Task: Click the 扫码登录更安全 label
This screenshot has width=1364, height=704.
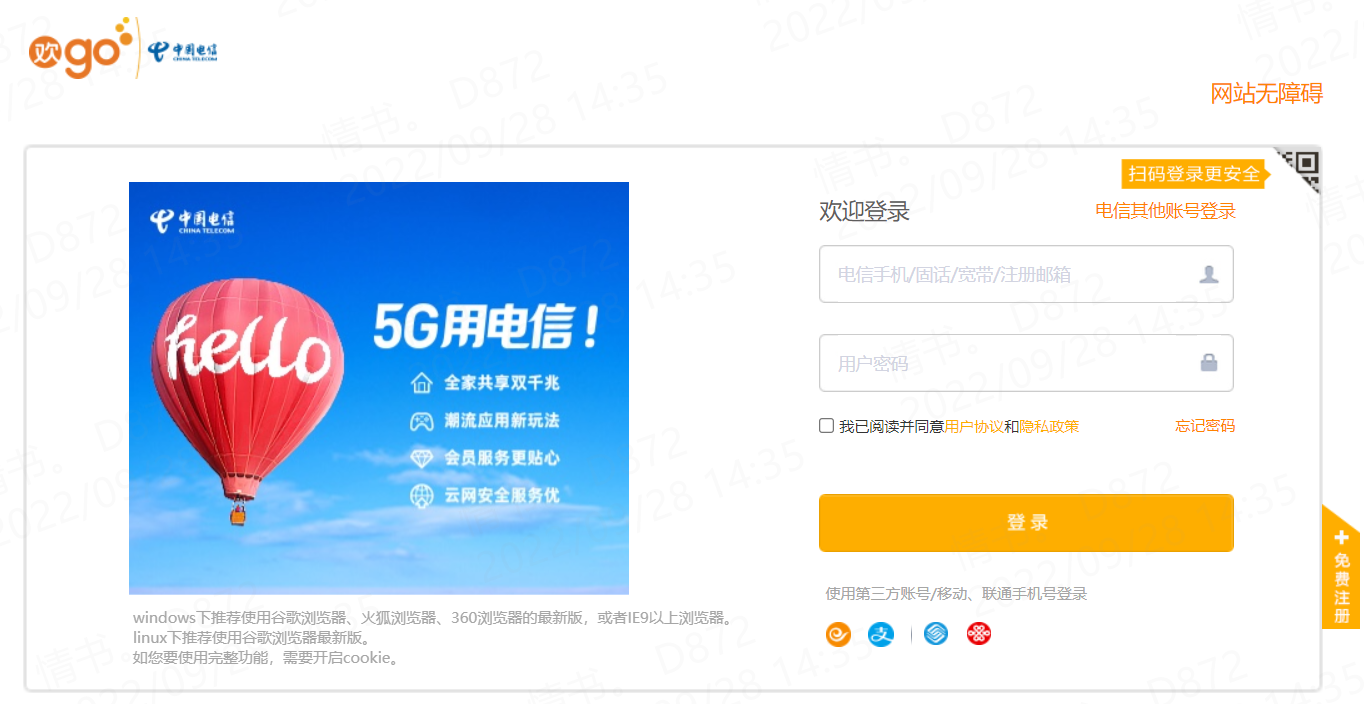Action: 1194,174
